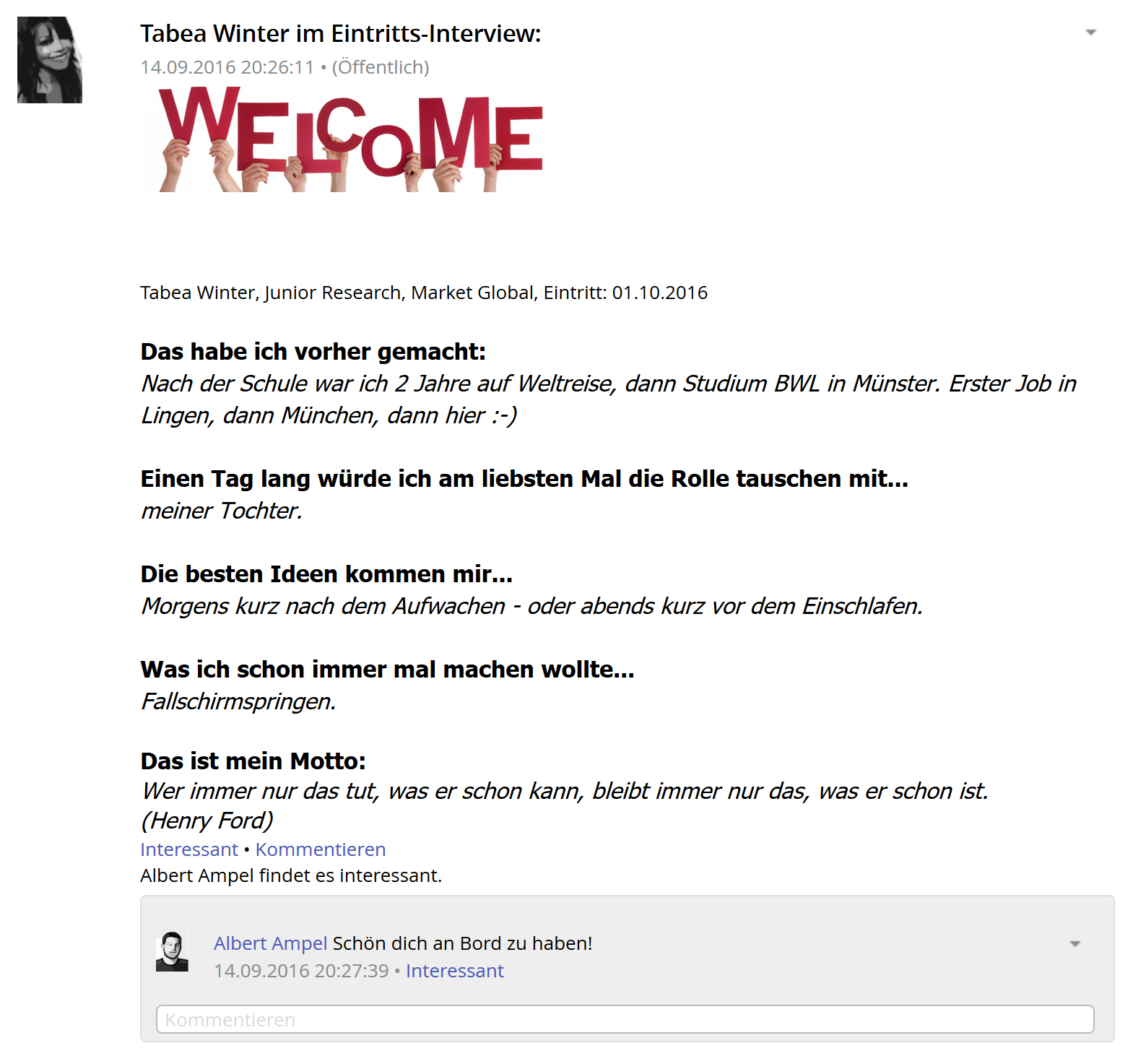Screen dimensions: 1146x1064
Task: Open Albert Ampel's profile link
Action: tap(271, 943)
